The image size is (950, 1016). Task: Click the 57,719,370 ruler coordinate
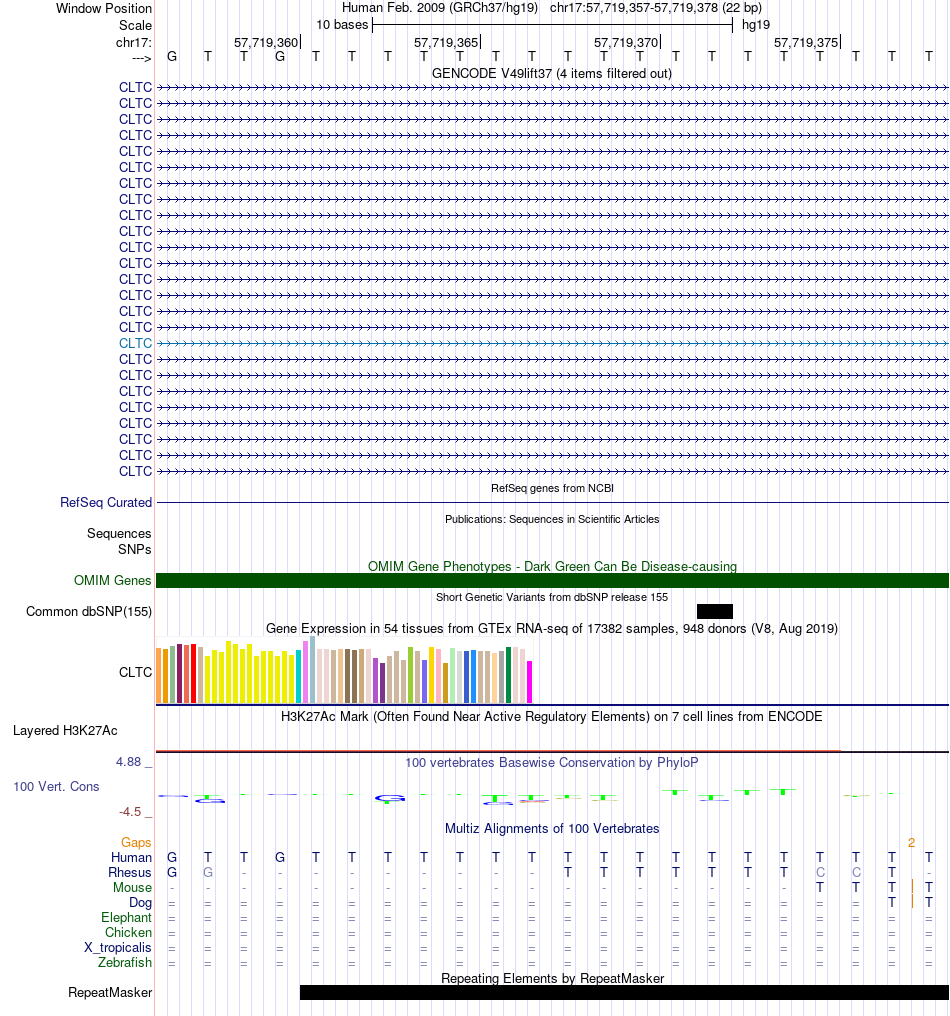coord(626,43)
